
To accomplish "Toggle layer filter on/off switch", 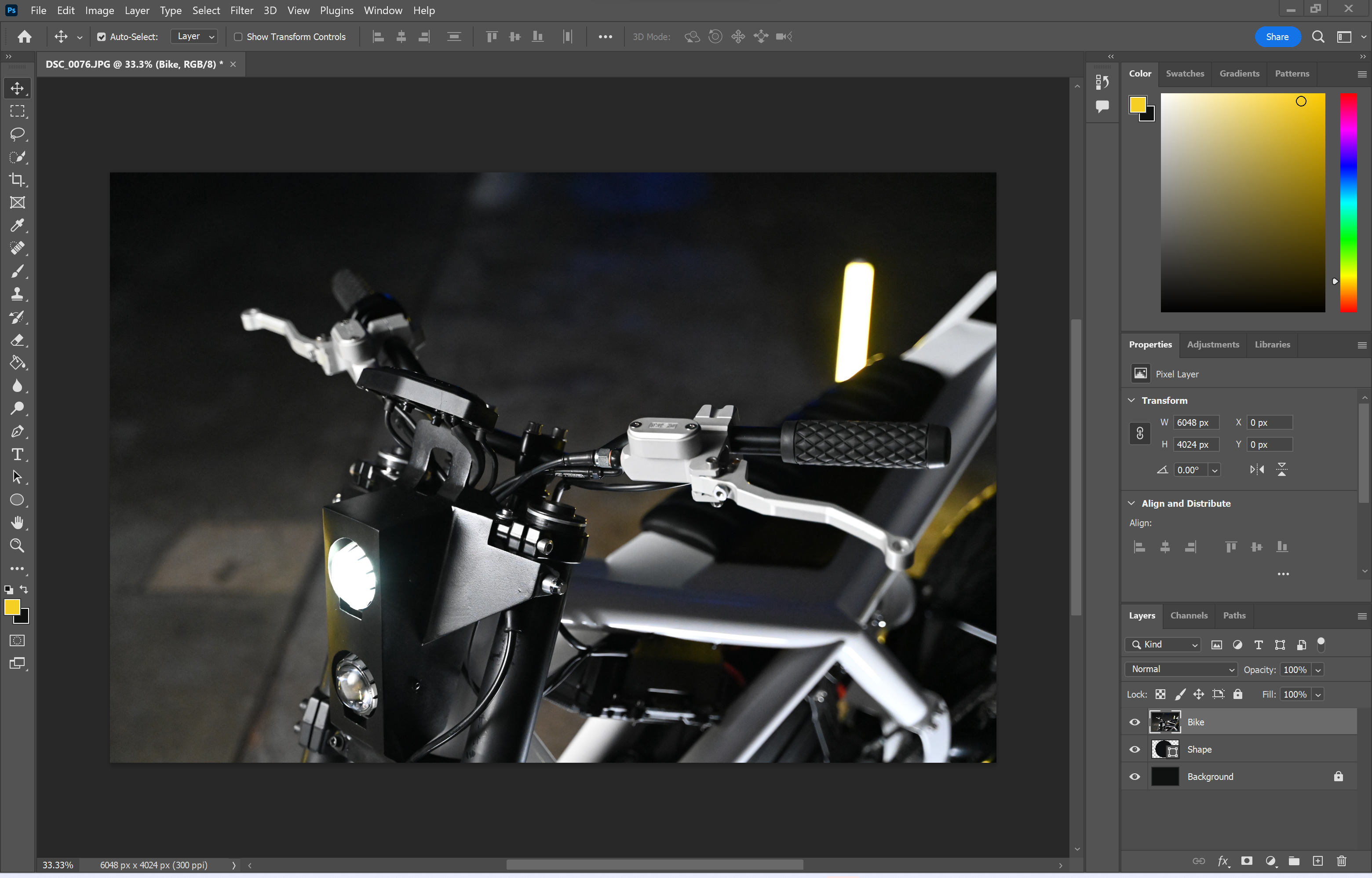I will [x=1321, y=645].
